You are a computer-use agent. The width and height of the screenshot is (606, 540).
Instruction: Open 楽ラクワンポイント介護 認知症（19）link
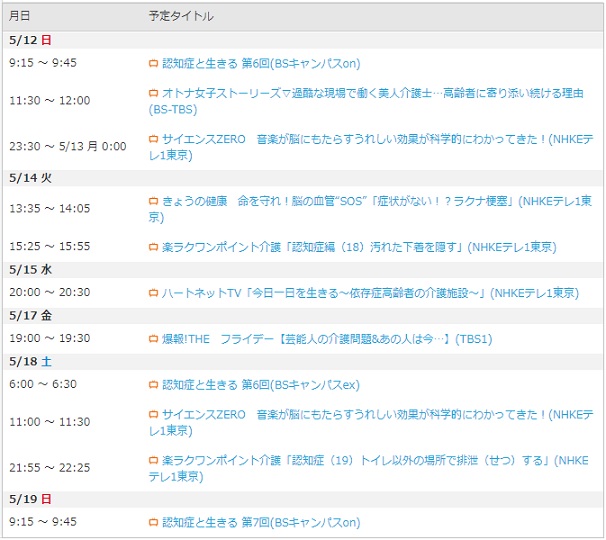pyautogui.click(x=368, y=468)
